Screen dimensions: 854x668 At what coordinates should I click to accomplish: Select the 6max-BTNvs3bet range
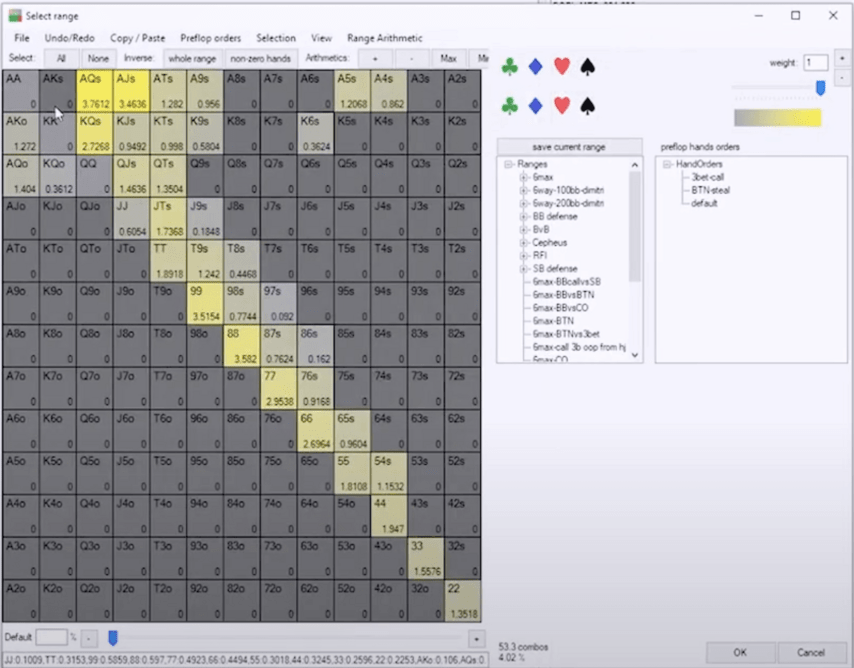point(566,334)
